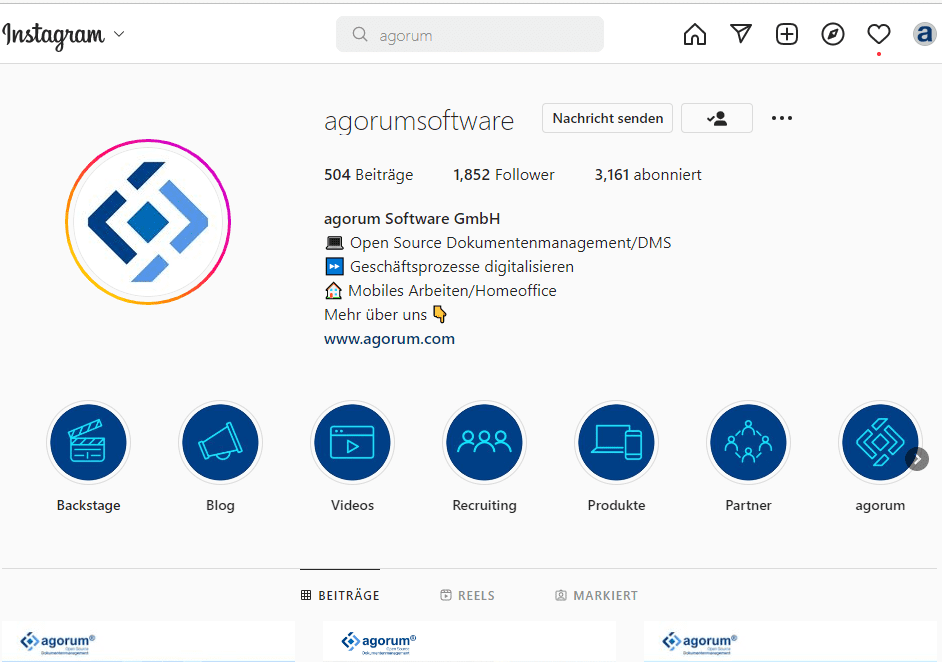Open Explore compass icon
Viewport: 942px width, 662px height.
click(x=833, y=34)
